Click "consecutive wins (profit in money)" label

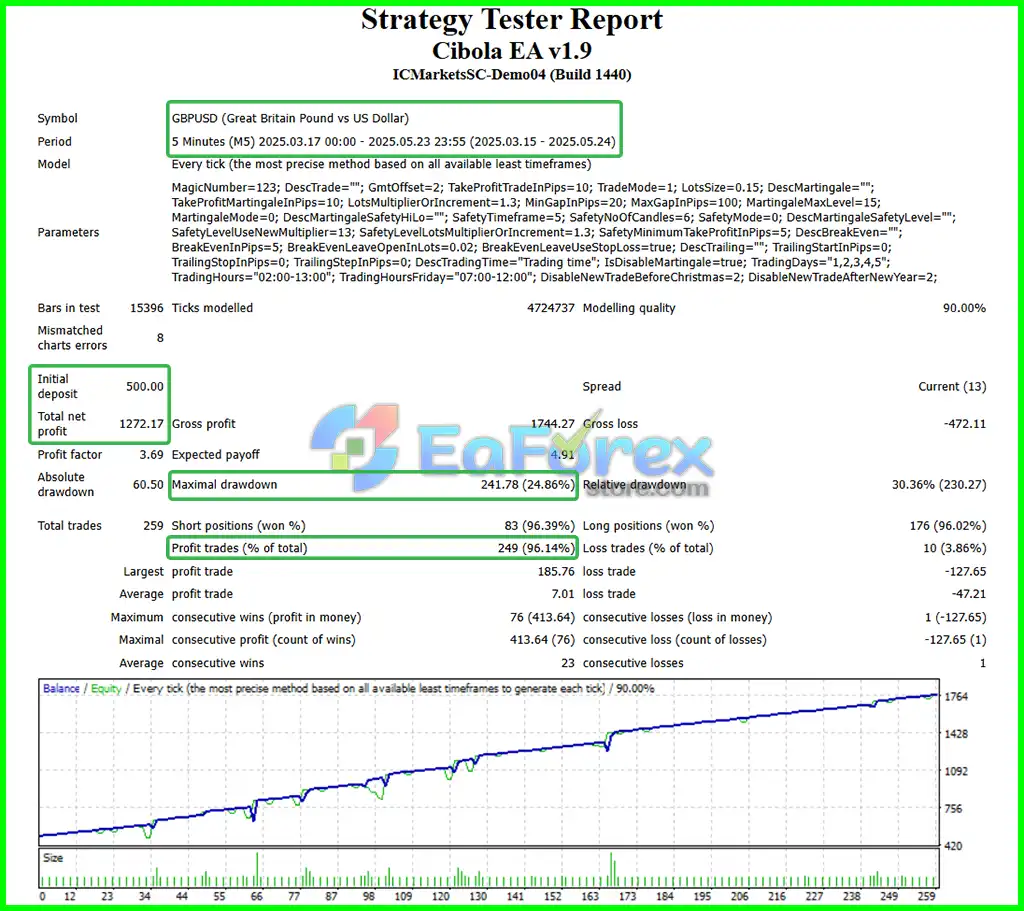266,617
